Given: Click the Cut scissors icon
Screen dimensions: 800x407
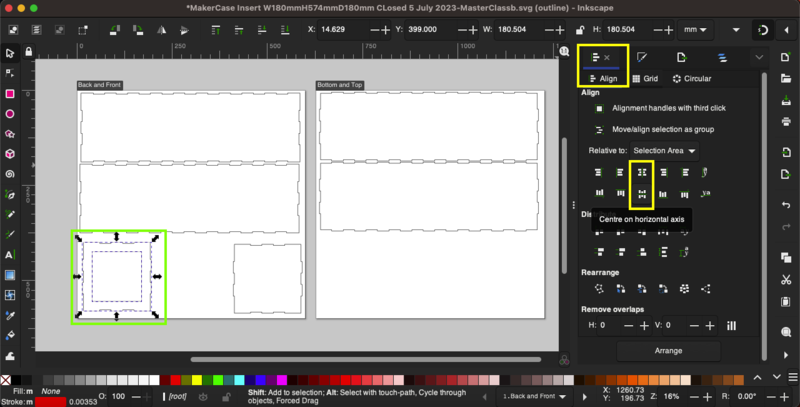Looking at the screenshot, I should 786,279.
